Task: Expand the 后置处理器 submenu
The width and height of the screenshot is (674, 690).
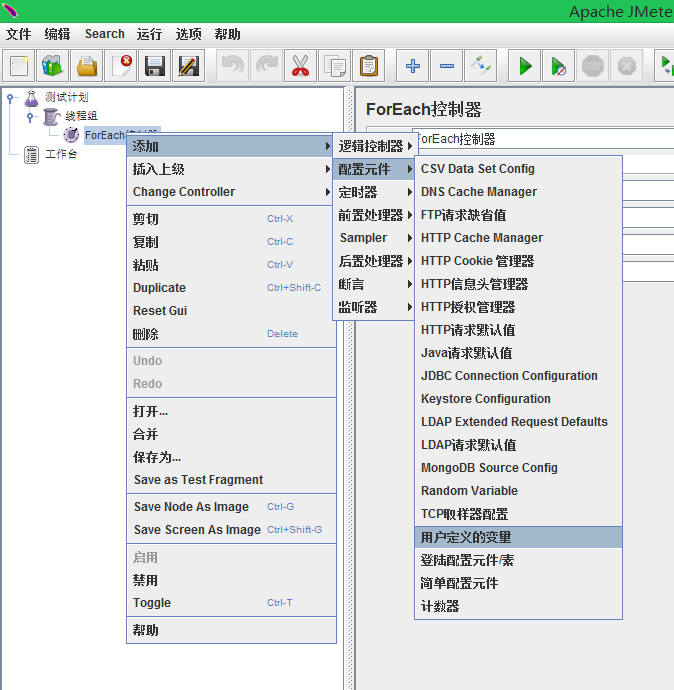Action: (x=374, y=261)
